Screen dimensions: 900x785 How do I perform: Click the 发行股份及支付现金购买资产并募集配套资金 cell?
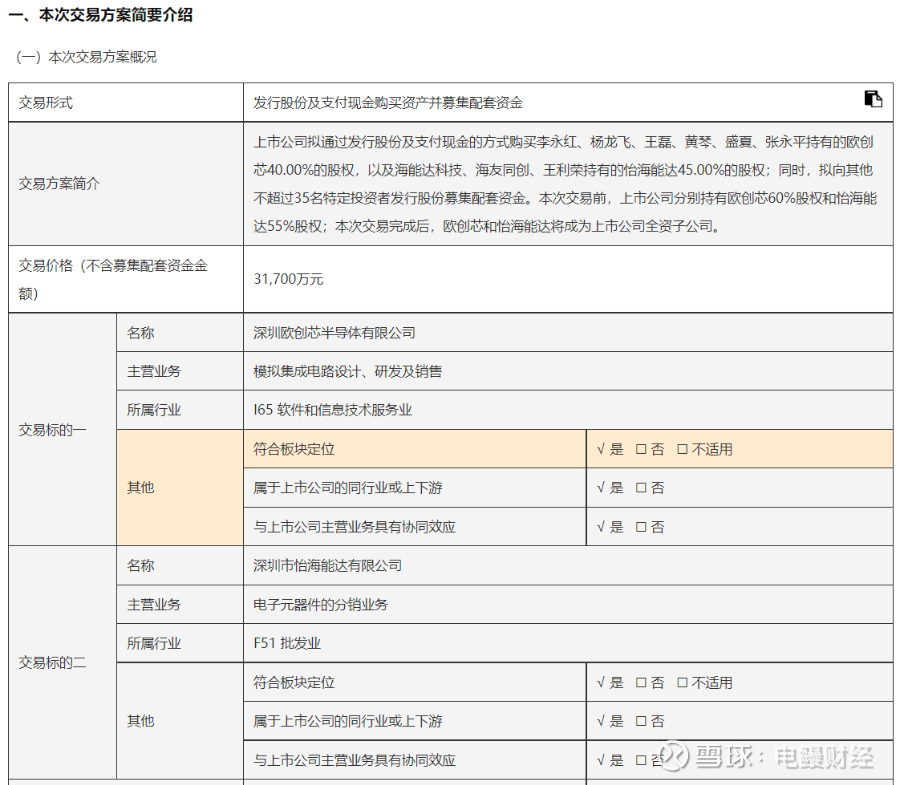(x=568, y=102)
